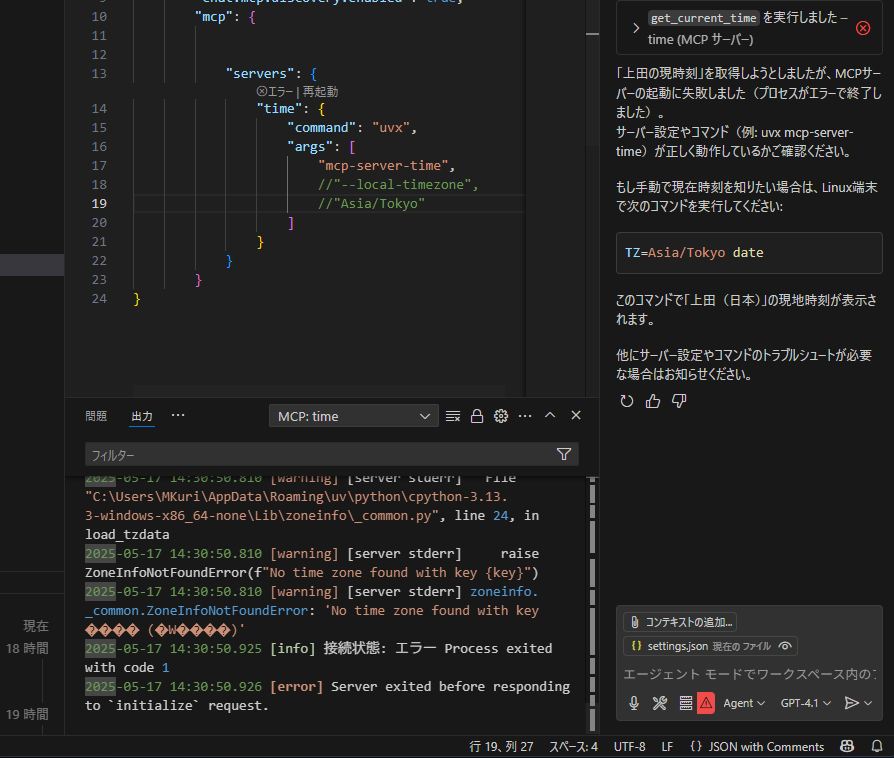Change file encoding UTF-8
Image resolution: width=894 pixels, height=758 pixels.
[x=629, y=747]
